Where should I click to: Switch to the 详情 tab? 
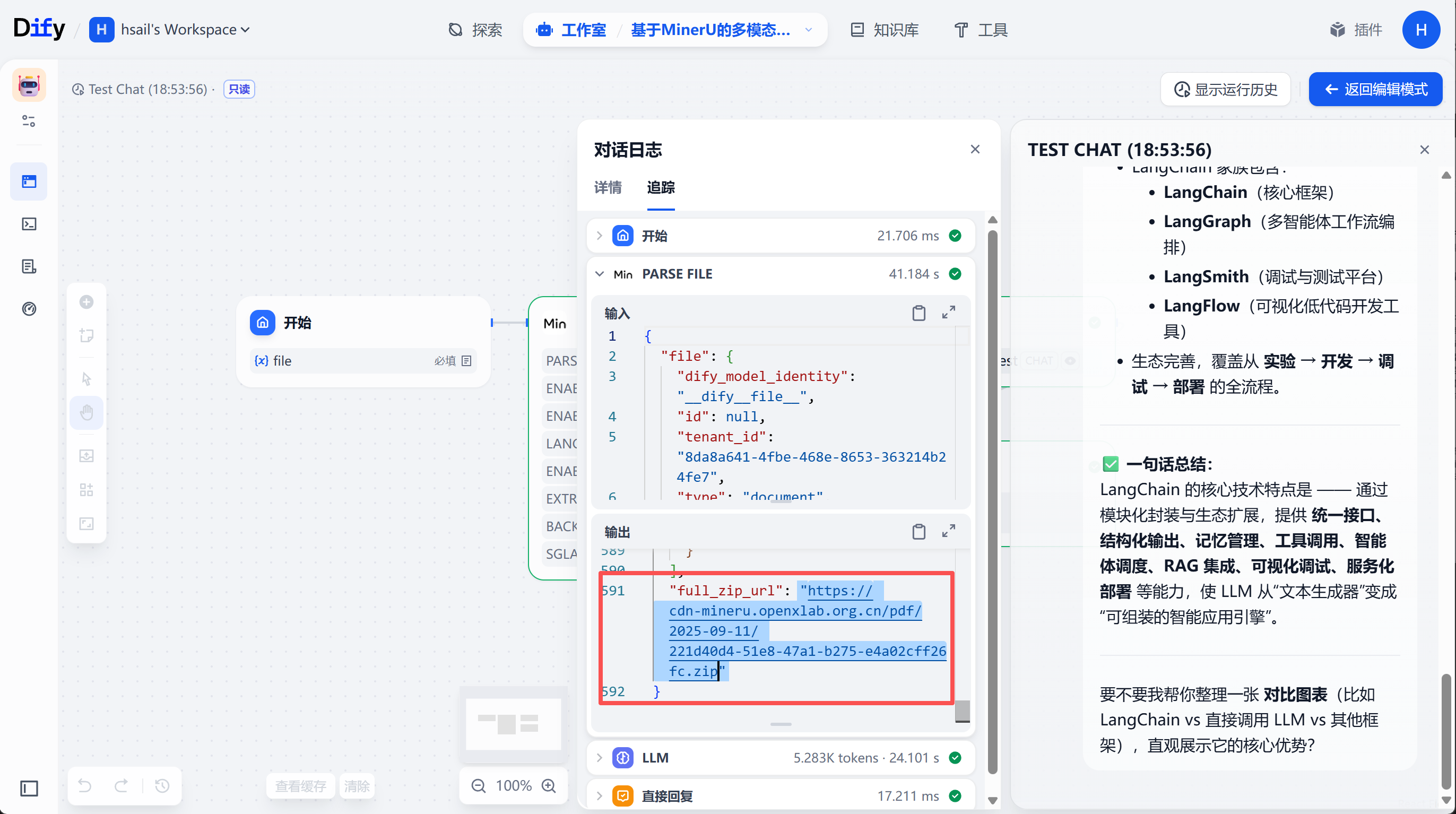pyautogui.click(x=608, y=187)
